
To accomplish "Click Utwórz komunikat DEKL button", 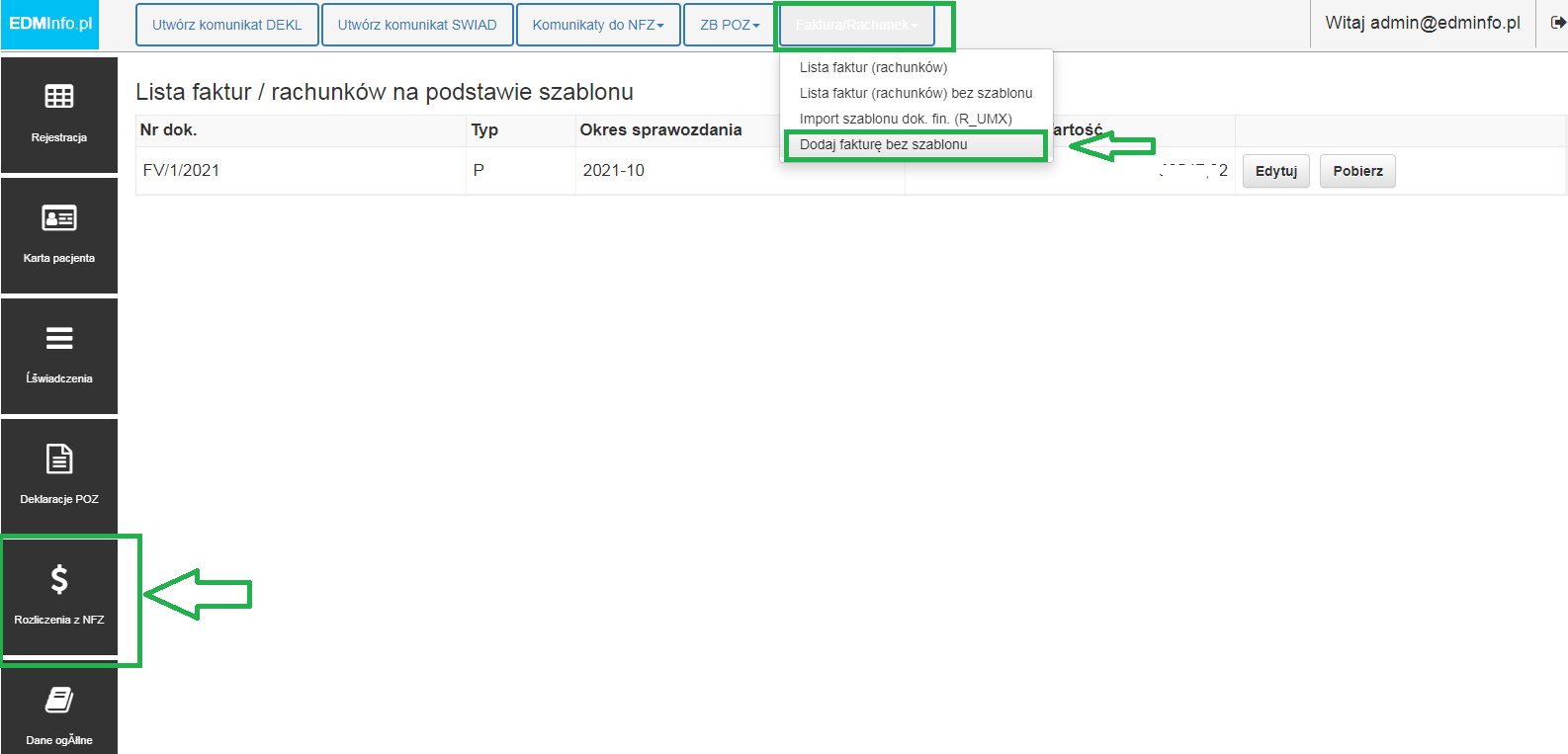I will [x=227, y=25].
